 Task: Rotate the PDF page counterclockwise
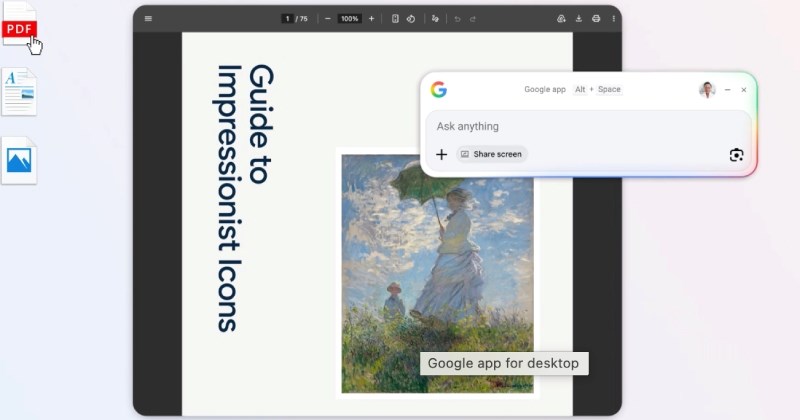pos(410,18)
